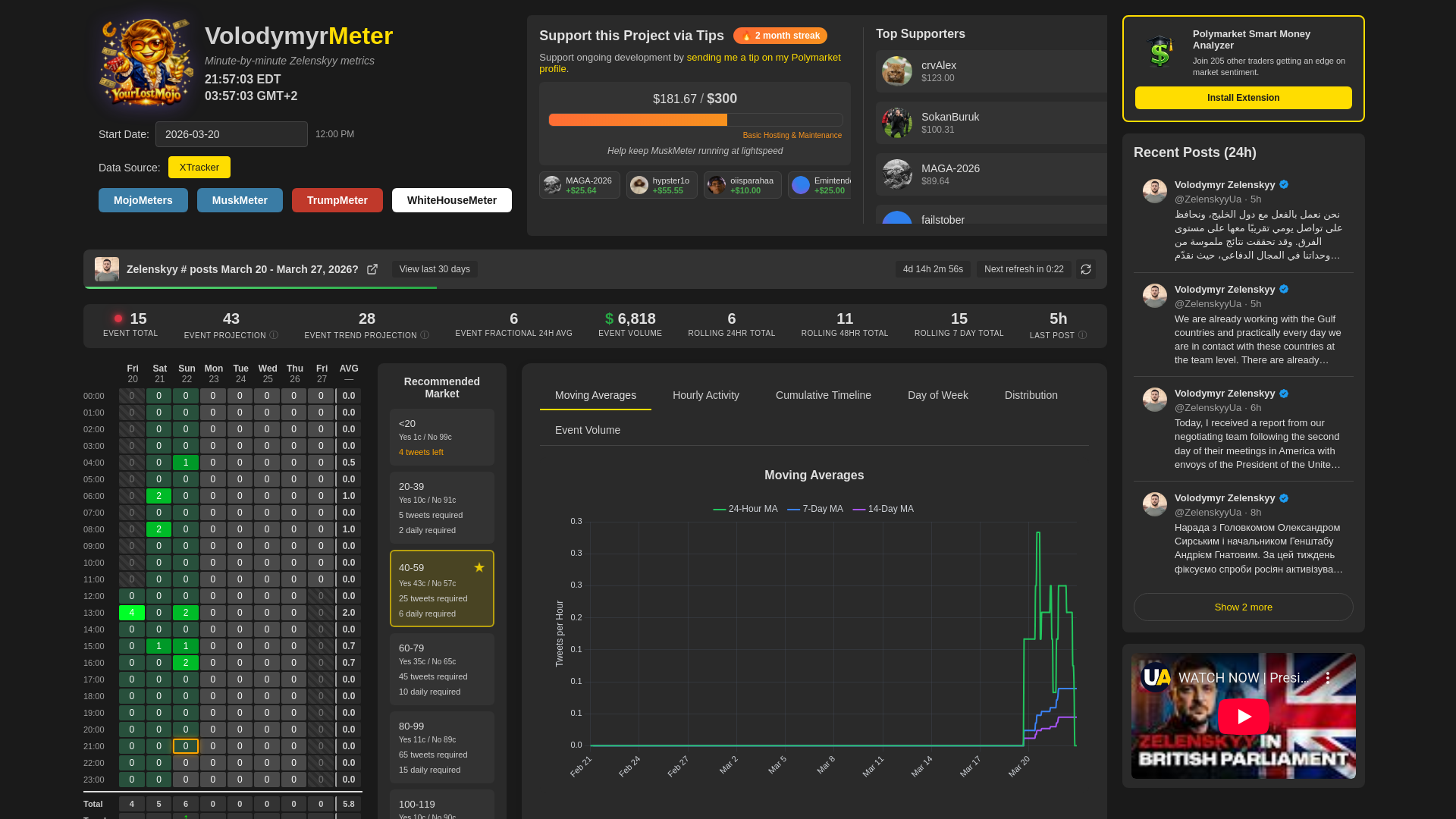Screen dimensions: 1456x819
Task: Open external link icon beside Zelenskyy posts title
Action: [x=372, y=269]
